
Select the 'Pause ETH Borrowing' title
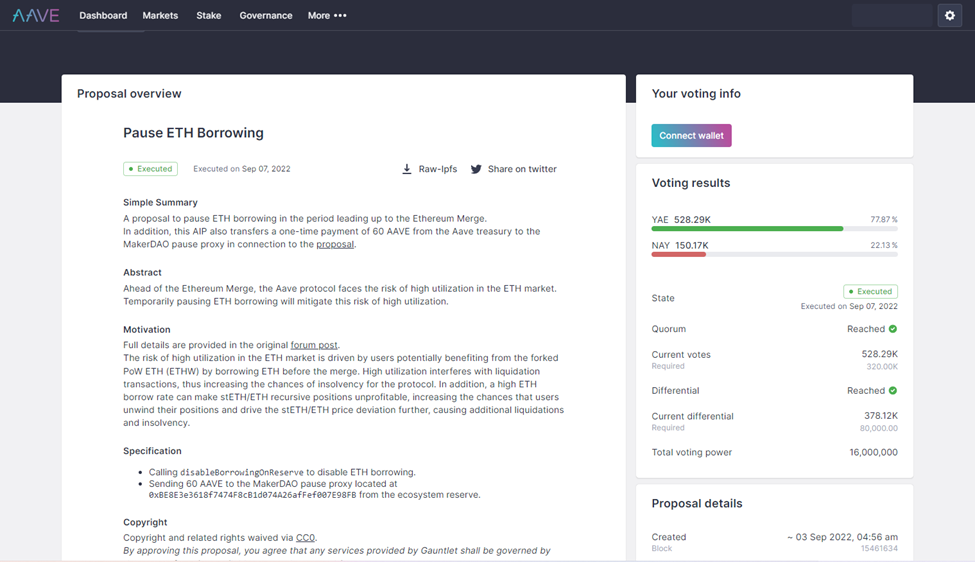pyautogui.click(x=193, y=133)
